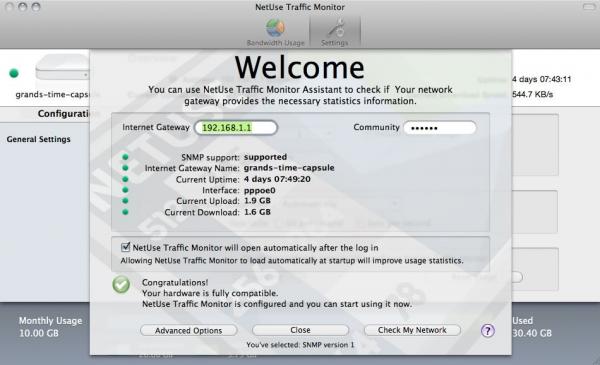Click the green device status dot beside Time Capsule
The width and height of the screenshot is (600, 365).
(14, 73)
